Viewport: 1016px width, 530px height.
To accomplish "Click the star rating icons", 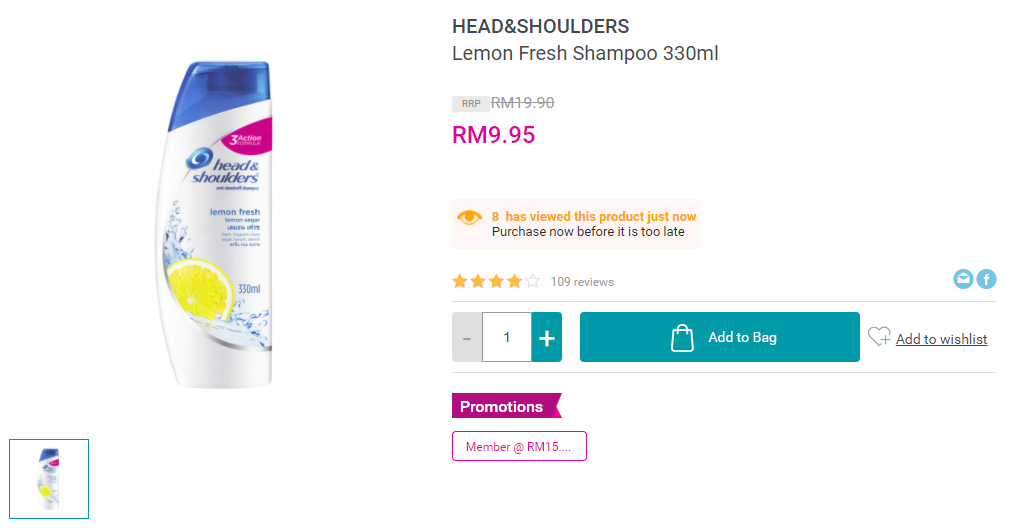I will point(496,282).
